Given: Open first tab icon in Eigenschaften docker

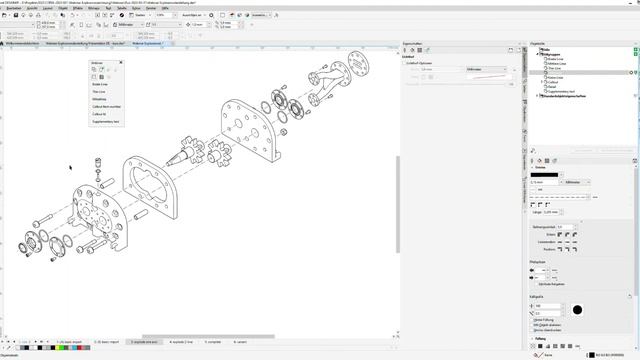Looking at the screenshot, I should click(x=405, y=50).
